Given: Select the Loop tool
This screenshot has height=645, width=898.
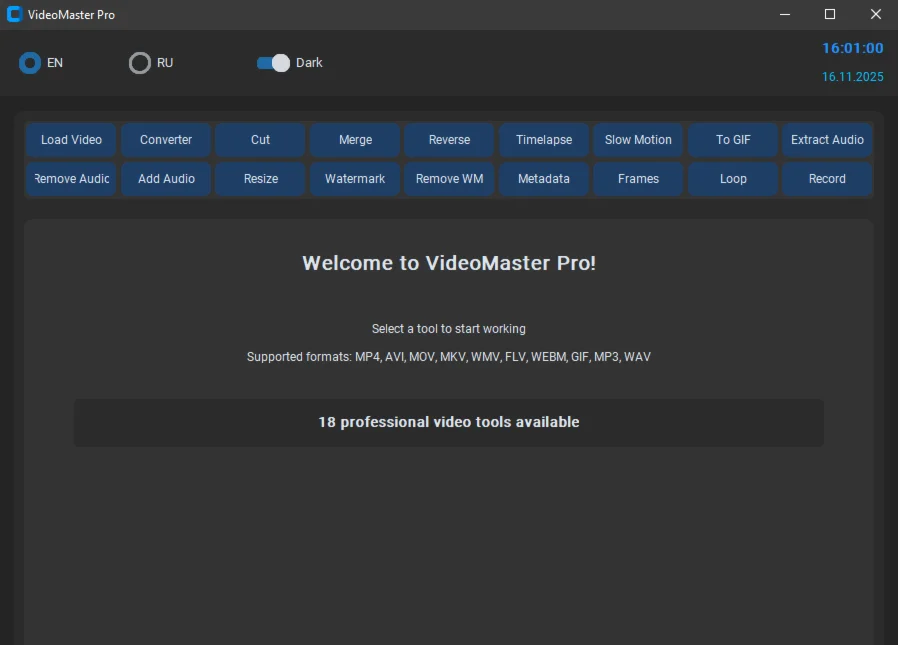Looking at the screenshot, I should 732,179.
